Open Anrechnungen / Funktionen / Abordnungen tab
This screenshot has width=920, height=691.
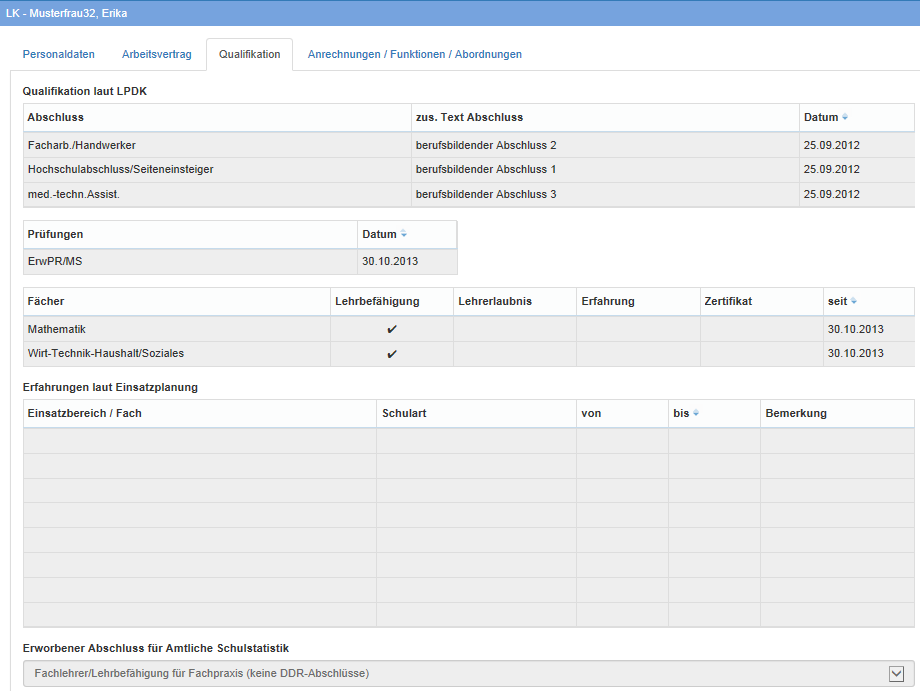(414, 54)
